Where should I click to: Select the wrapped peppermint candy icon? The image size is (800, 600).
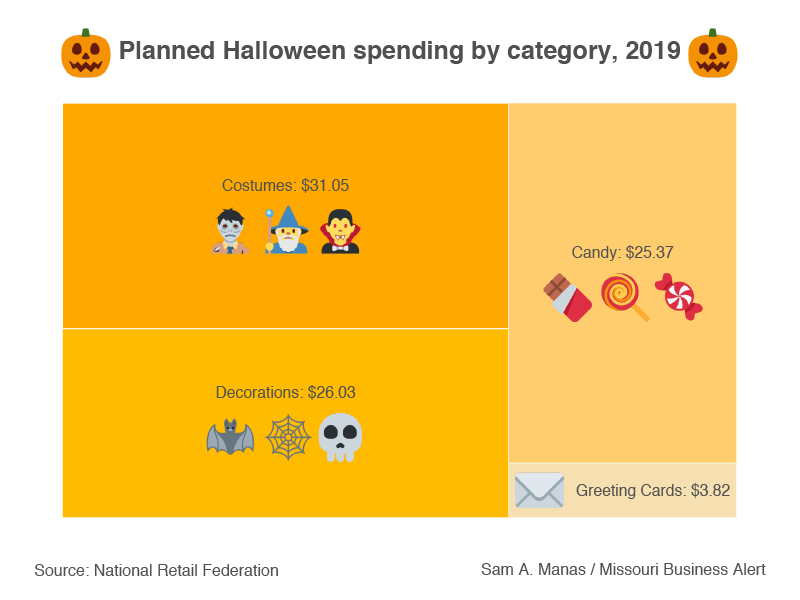(x=679, y=298)
